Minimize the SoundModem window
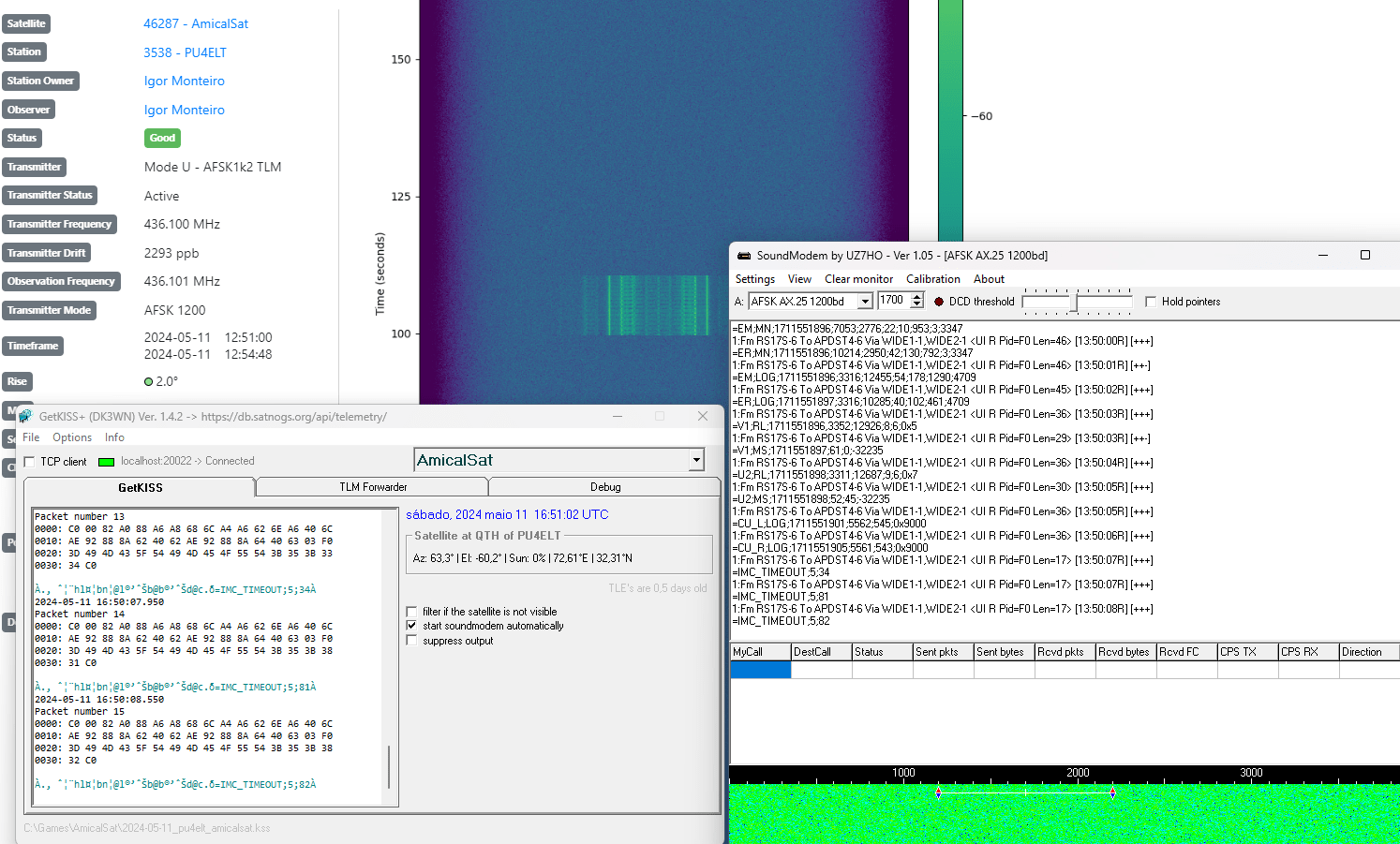Screen dimensions: 1400x844 coord(1323,255)
